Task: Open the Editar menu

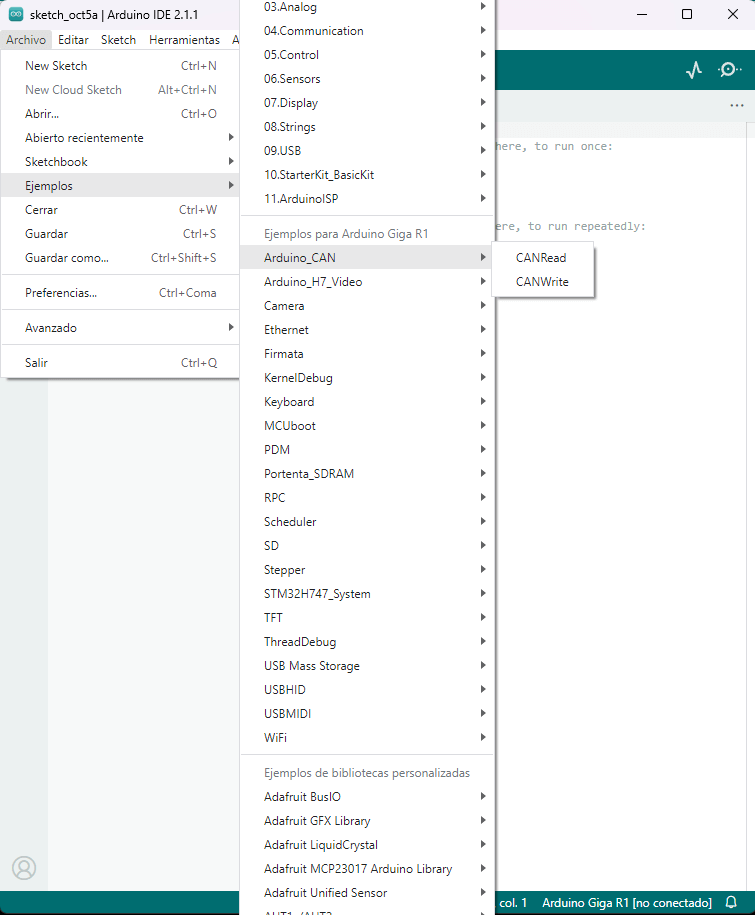Action: (x=73, y=40)
